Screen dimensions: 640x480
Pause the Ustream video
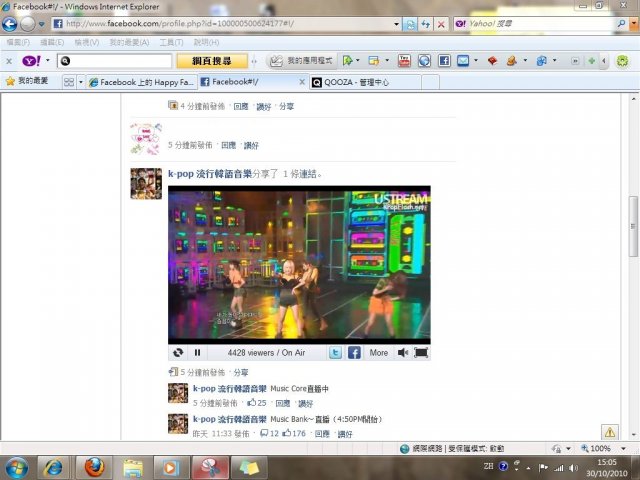coord(198,353)
